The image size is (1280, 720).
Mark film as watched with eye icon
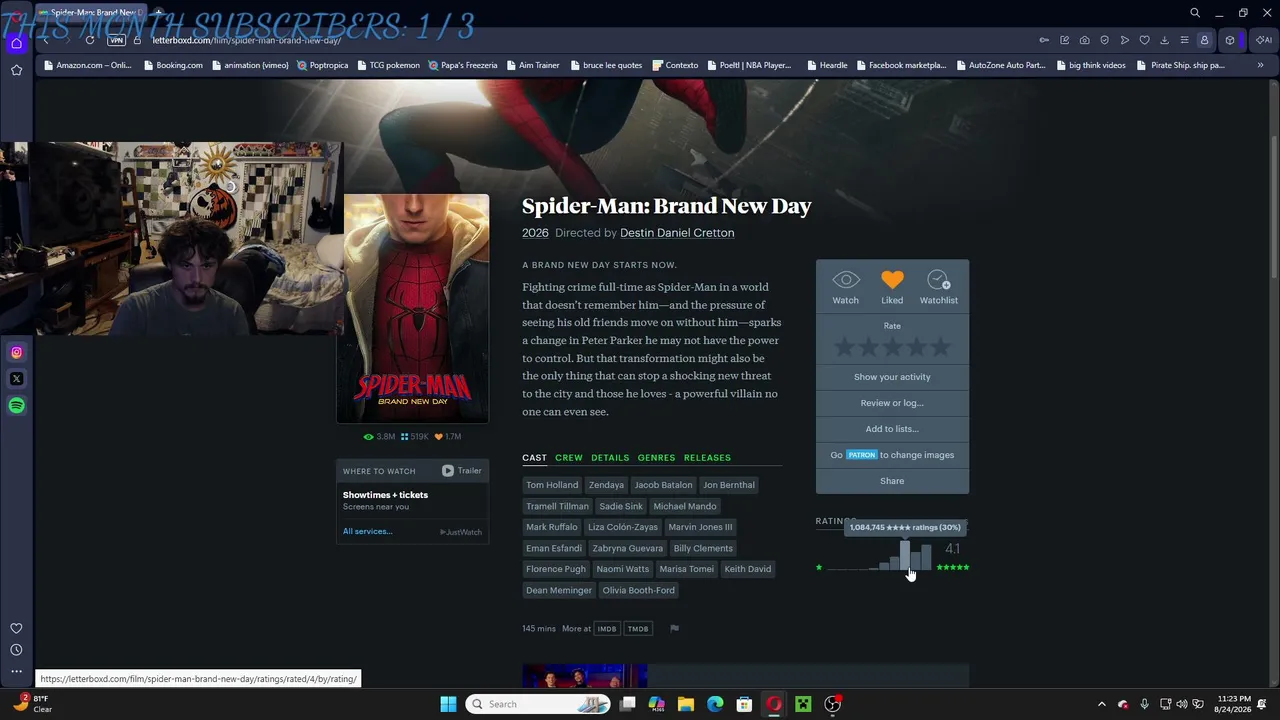pos(845,286)
